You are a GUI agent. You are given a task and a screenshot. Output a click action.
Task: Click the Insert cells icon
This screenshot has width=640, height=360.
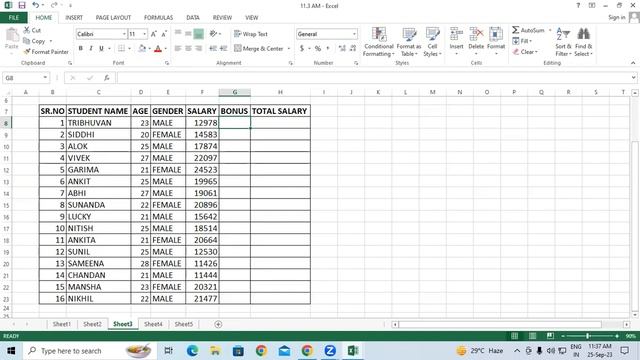click(x=456, y=34)
